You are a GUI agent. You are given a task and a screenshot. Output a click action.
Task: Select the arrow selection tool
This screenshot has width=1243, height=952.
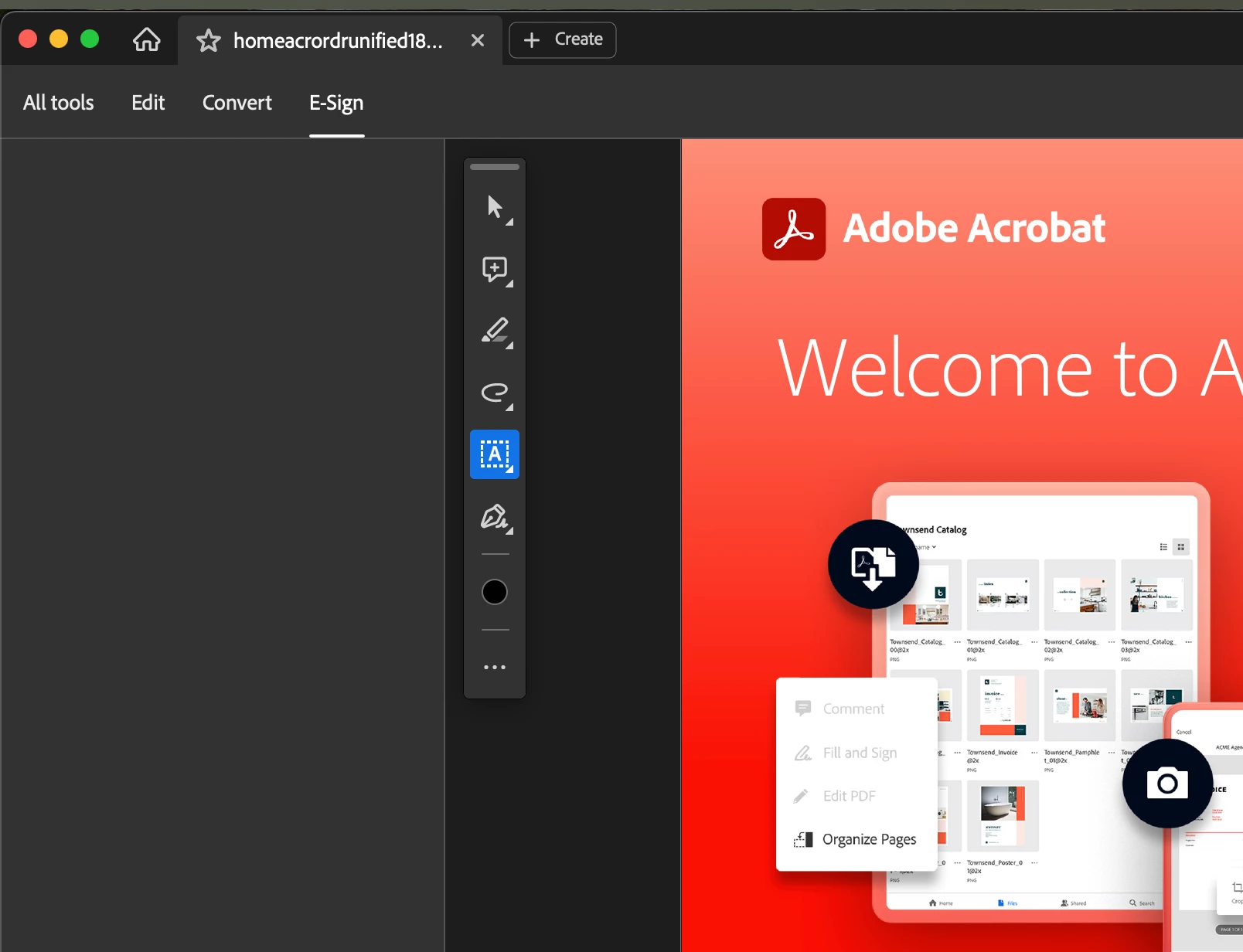[495, 207]
